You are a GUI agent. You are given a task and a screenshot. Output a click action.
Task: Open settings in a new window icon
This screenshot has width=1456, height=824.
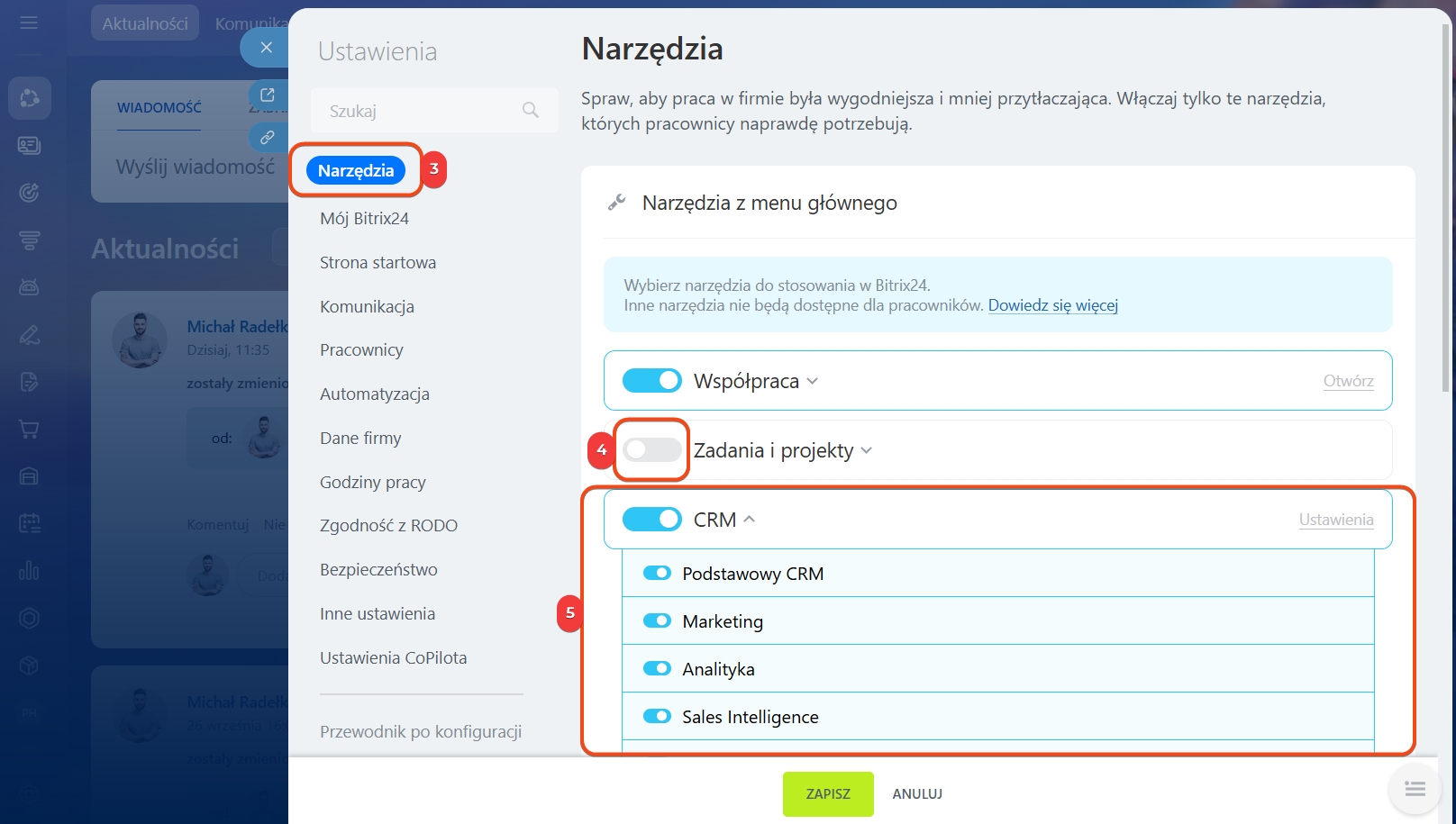(x=268, y=95)
